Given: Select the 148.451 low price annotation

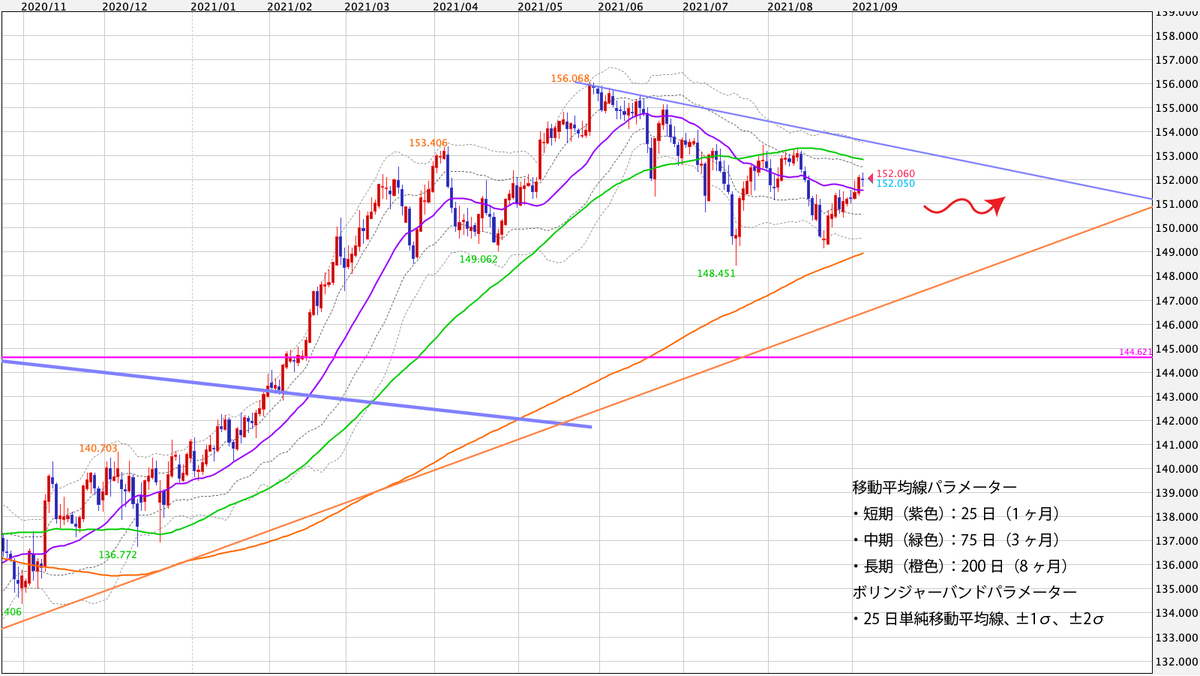Looking at the screenshot, I should click(716, 272).
